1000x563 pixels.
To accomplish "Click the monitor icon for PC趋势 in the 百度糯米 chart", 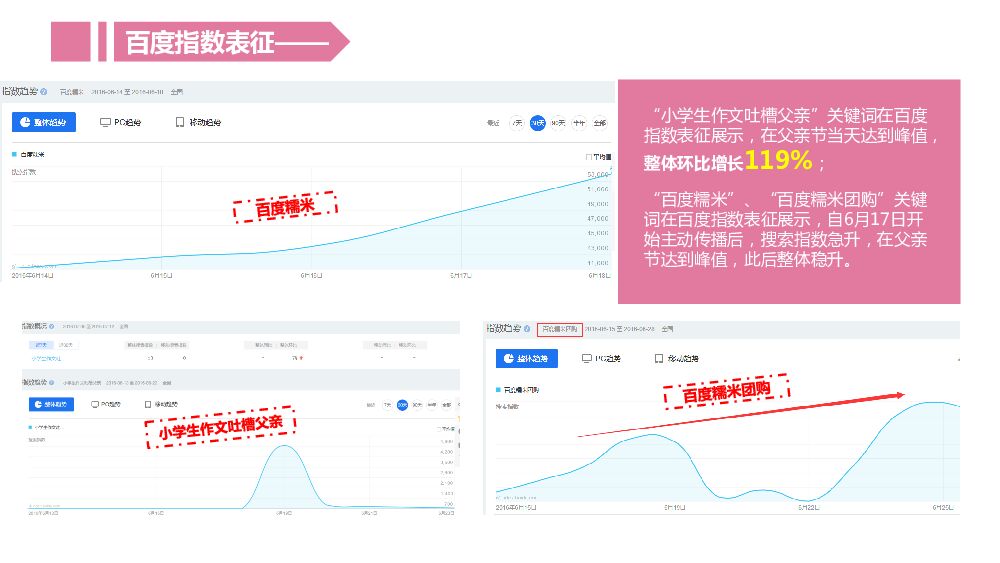I will tap(105, 122).
